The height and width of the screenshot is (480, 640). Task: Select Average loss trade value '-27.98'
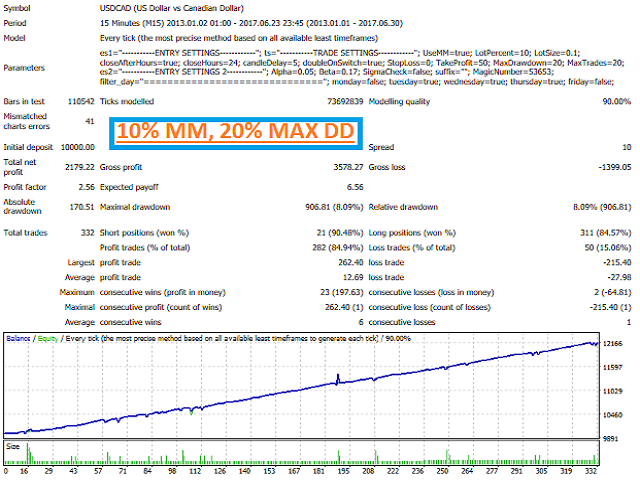click(619, 277)
